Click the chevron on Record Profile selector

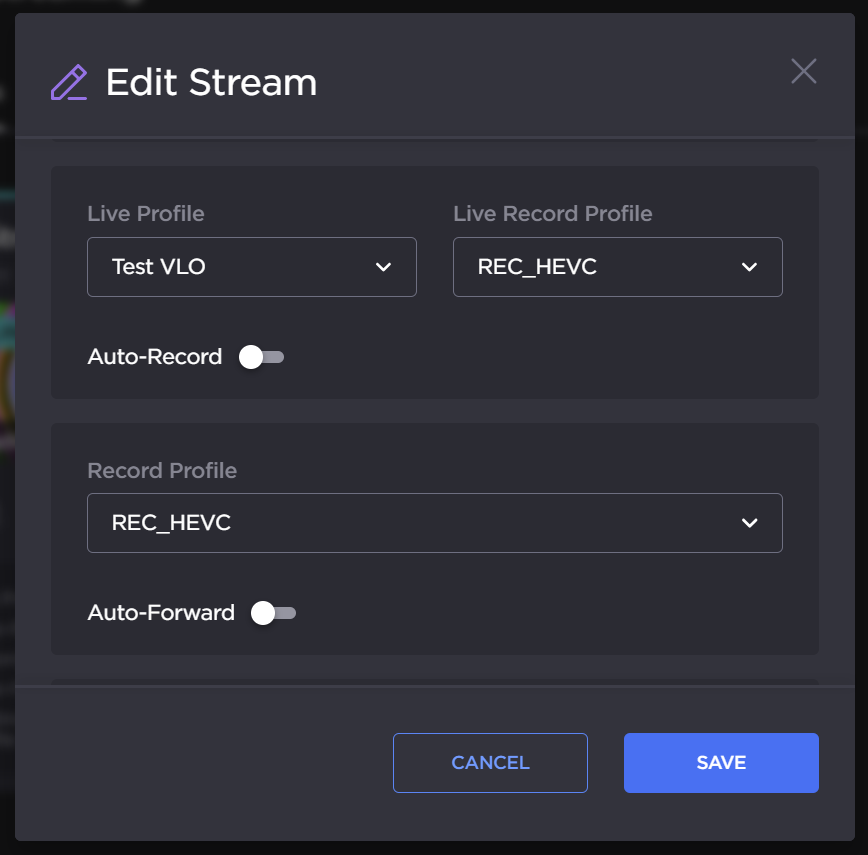[x=749, y=522]
